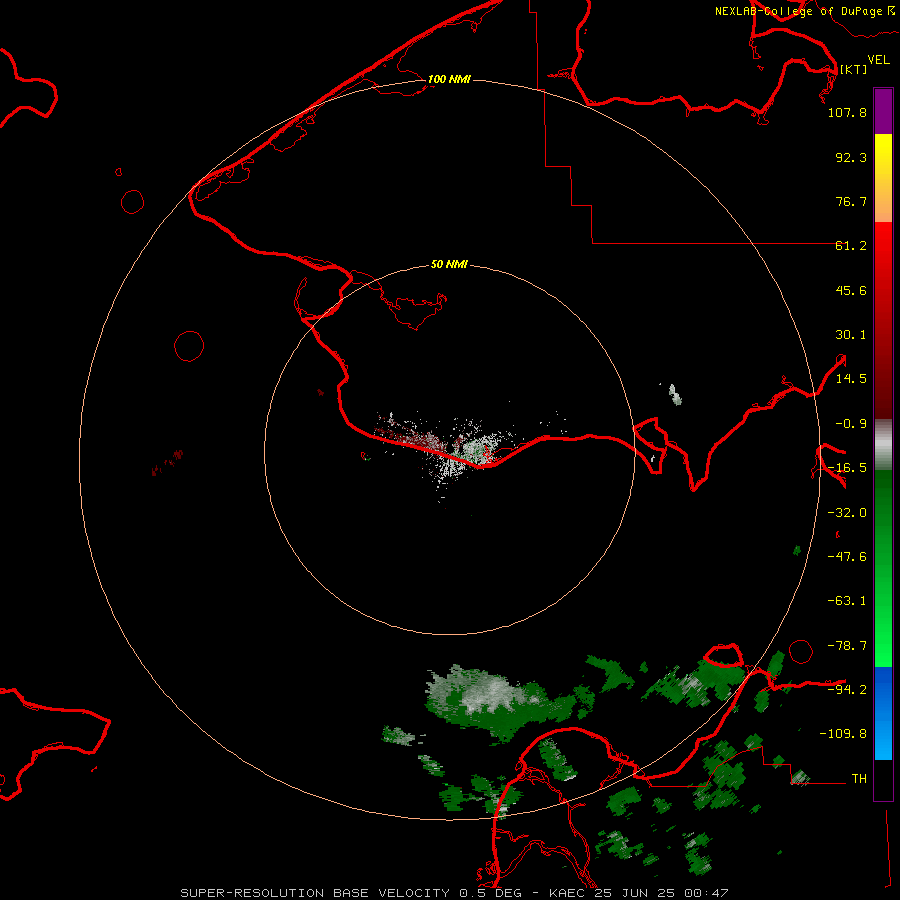Click the gray segment of the color bar

(883, 445)
